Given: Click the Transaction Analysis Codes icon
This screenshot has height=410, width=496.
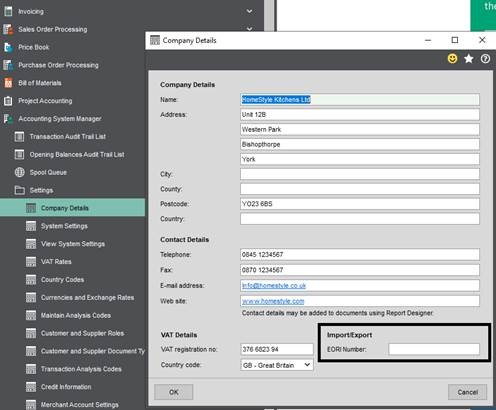Looking at the screenshot, I should pos(31,369).
